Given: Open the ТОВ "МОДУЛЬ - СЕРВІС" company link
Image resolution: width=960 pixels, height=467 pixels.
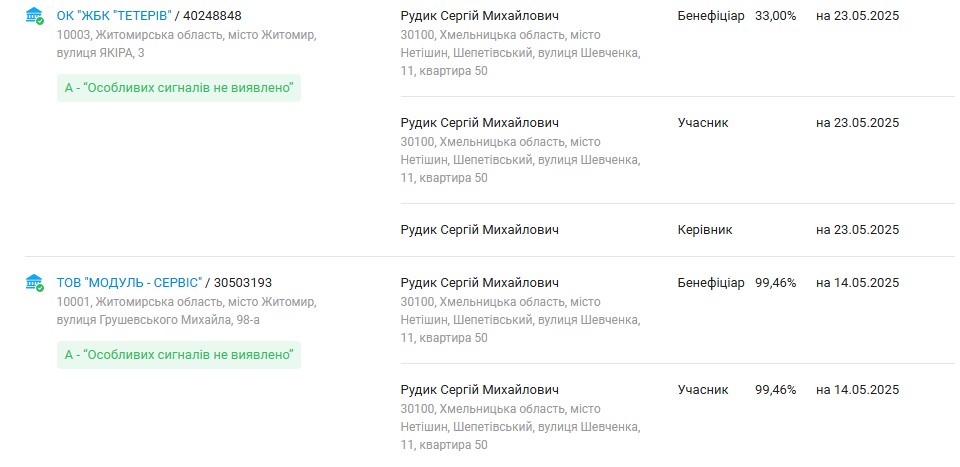Looking at the screenshot, I should 130,282.
